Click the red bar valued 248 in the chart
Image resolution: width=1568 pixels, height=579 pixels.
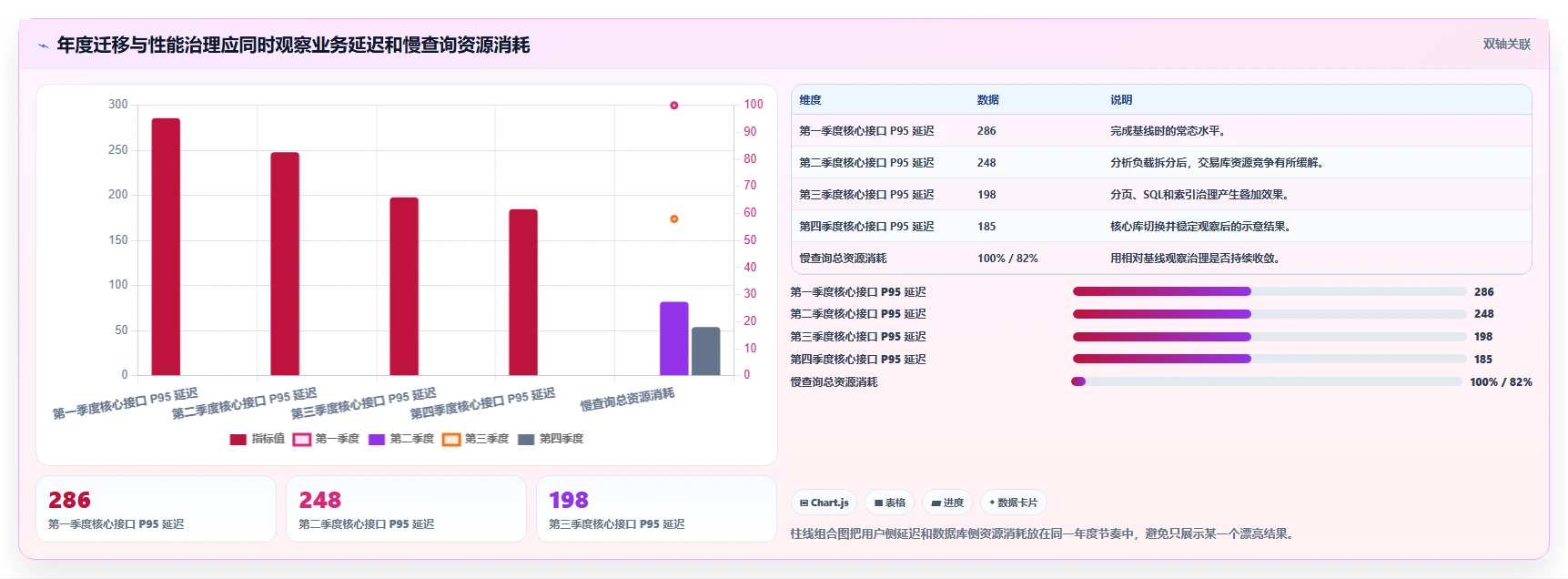click(285, 264)
